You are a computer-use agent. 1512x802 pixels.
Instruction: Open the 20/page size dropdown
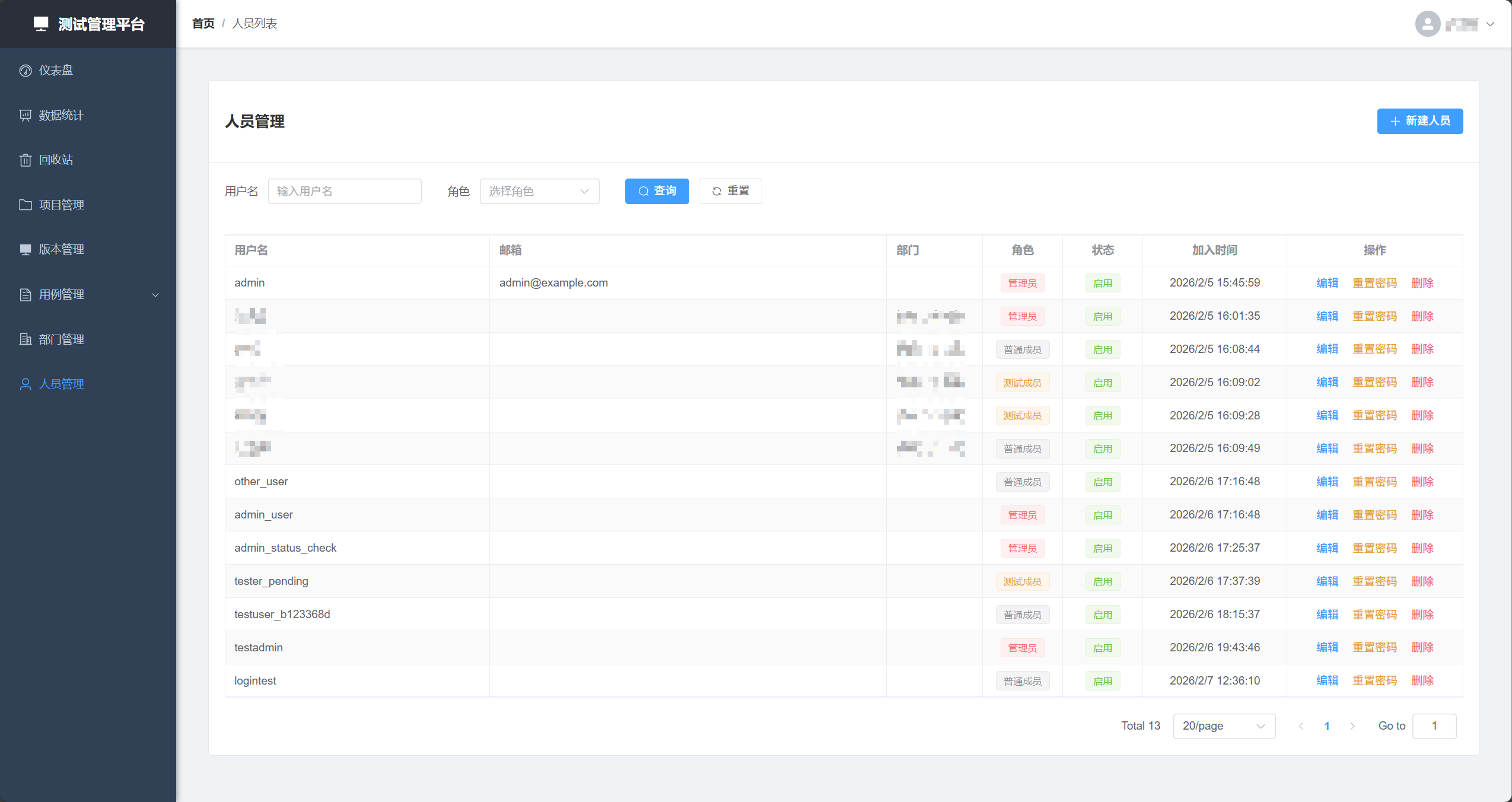coord(1223,726)
